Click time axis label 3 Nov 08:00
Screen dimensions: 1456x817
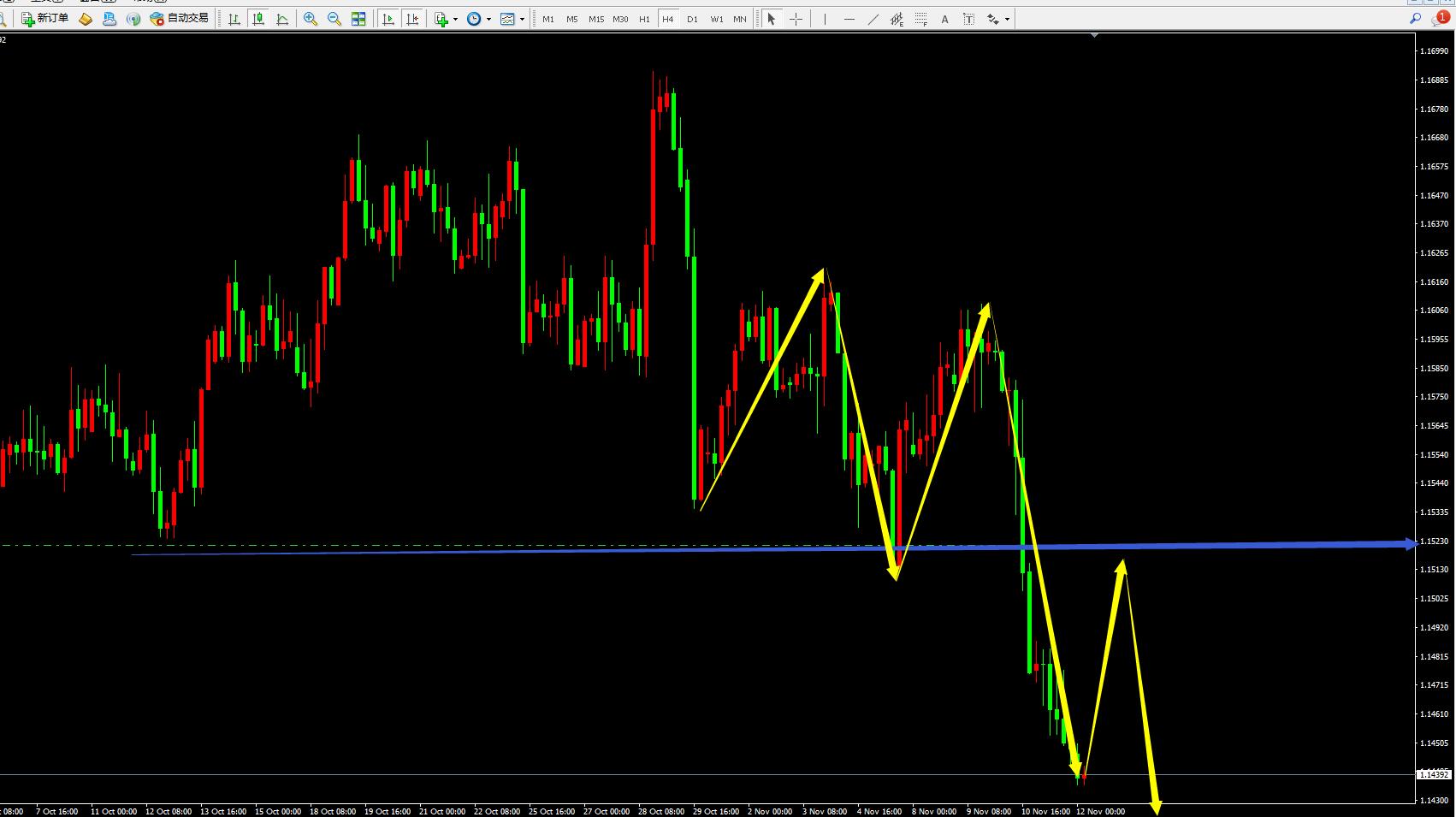825,811
